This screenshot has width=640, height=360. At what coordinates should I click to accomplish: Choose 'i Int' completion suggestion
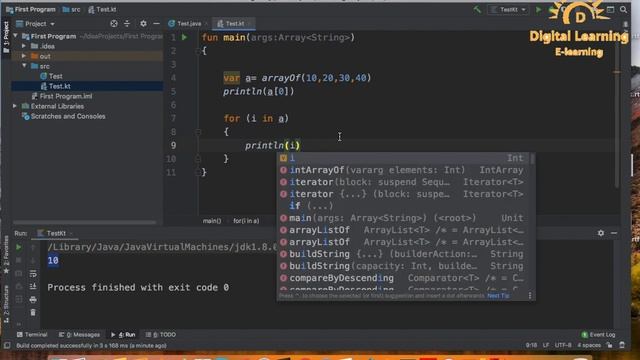[404, 158]
